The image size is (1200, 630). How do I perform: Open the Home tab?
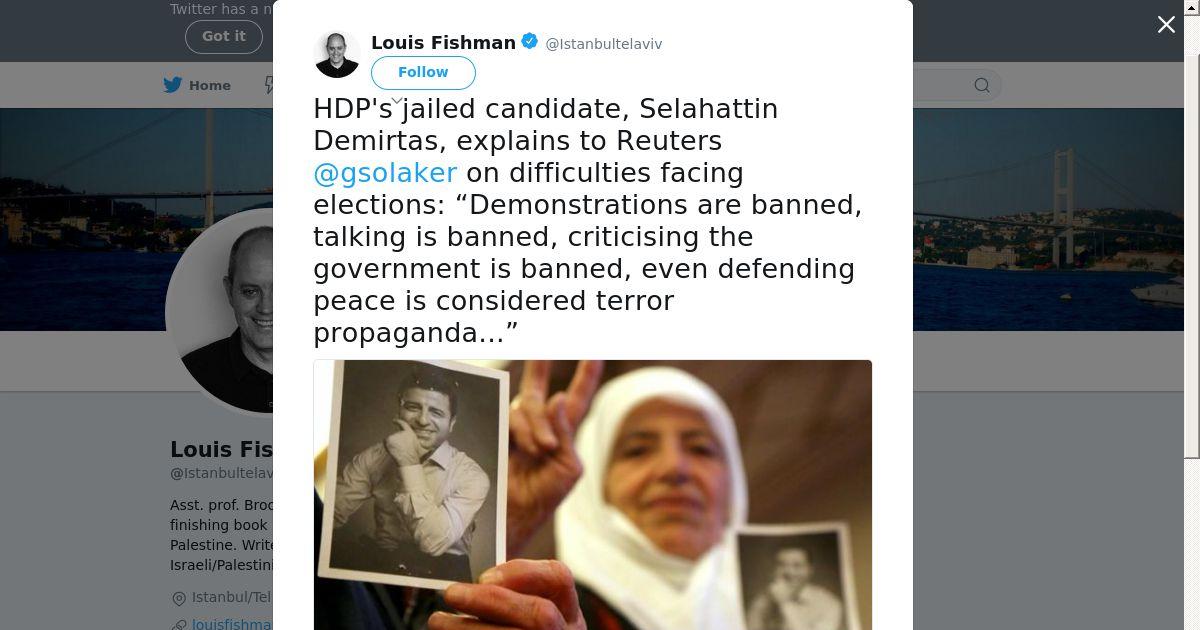198,85
